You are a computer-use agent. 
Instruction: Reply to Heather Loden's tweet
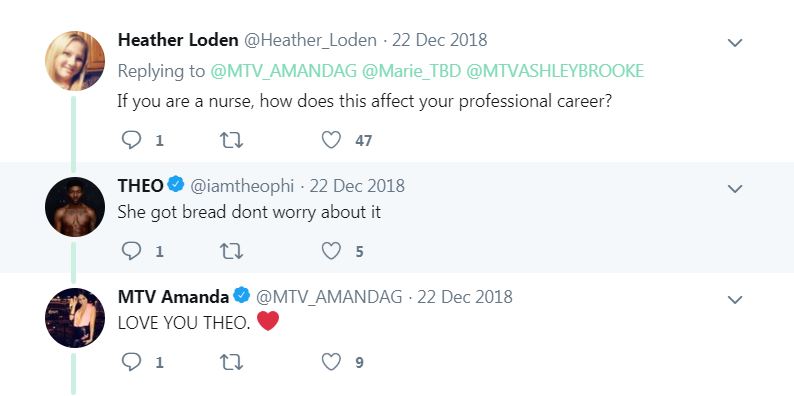pyautogui.click(x=131, y=140)
